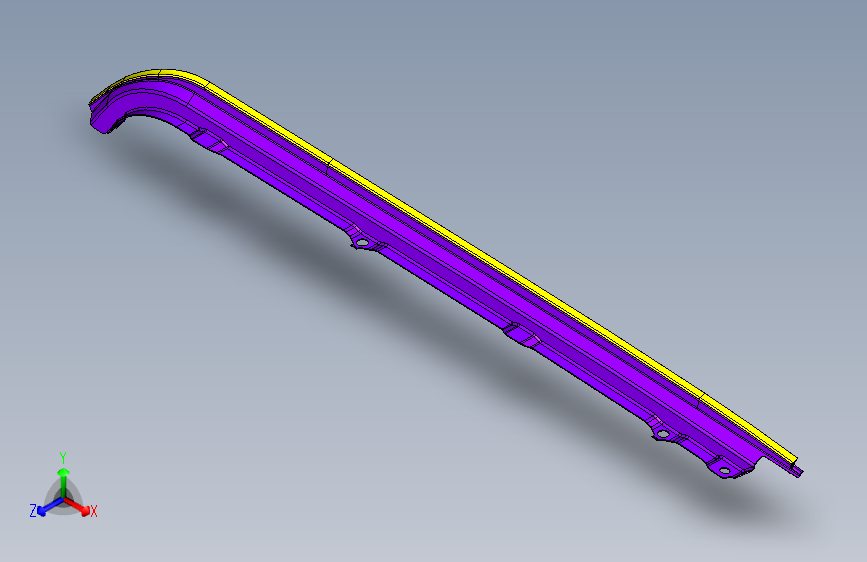Image resolution: width=867 pixels, height=562 pixels.
Task: Click the green Y axis of the triad
Action: [x=64, y=483]
